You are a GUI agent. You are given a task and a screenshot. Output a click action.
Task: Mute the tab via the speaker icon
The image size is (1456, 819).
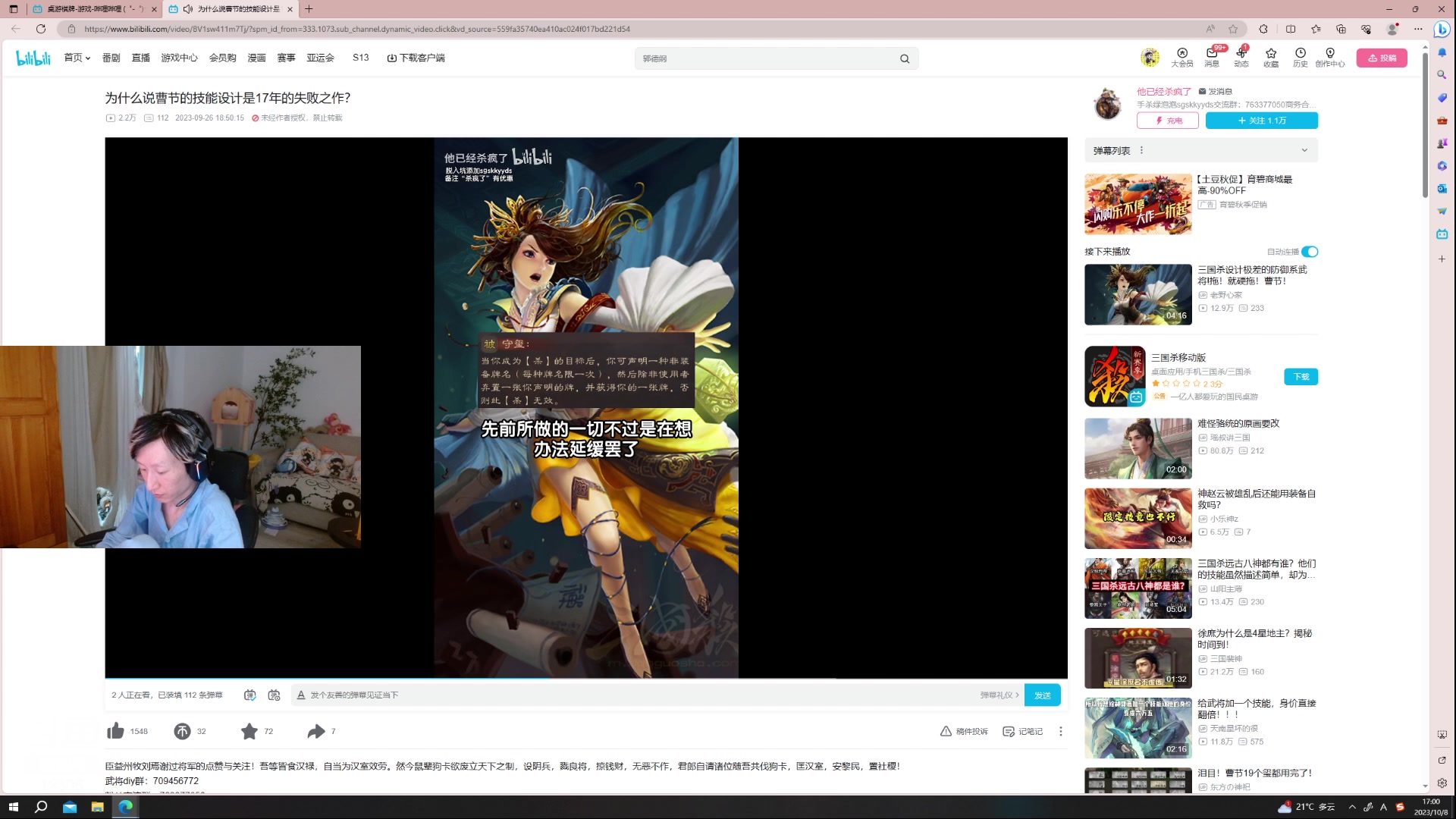pos(187,9)
